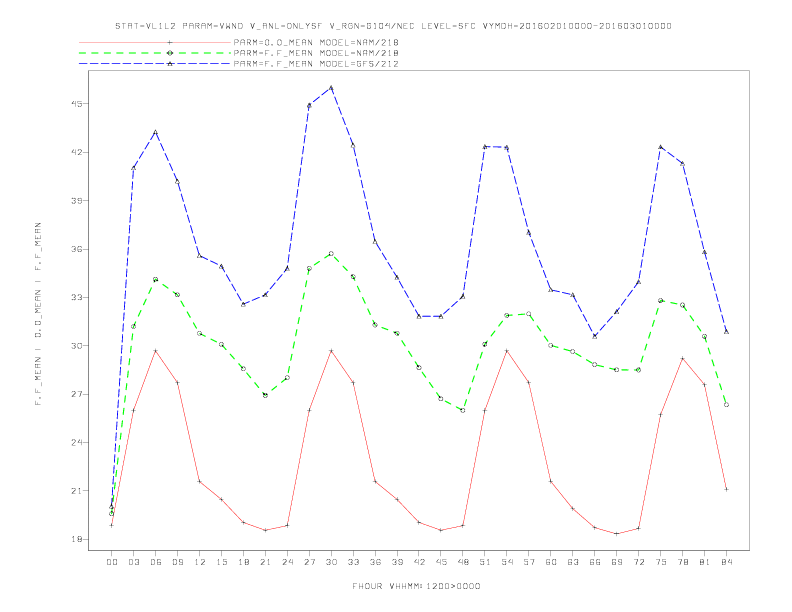792x612 pixels.
Task: Click the red solid legend line sample
Action: click(x=155, y=42)
